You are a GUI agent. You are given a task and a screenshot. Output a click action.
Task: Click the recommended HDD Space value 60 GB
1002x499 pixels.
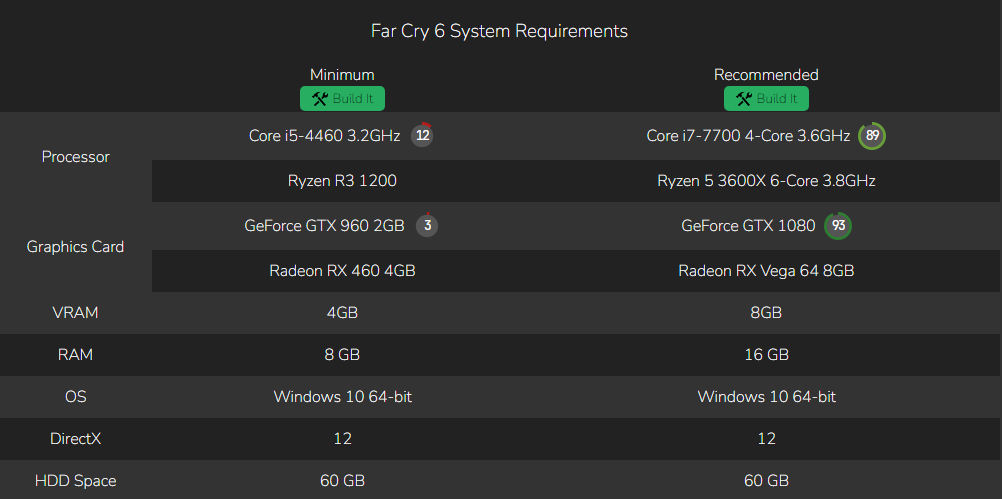[x=766, y=480]
